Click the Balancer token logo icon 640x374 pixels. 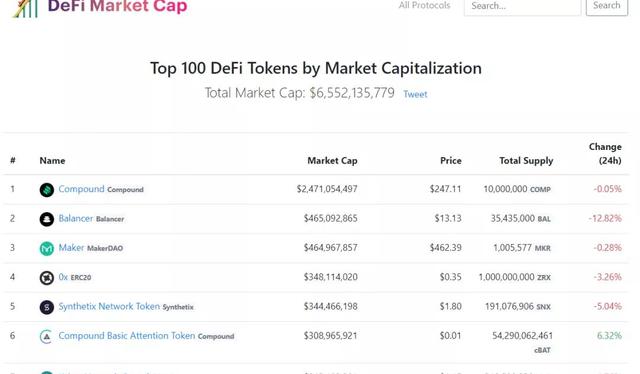click(47, 219)
